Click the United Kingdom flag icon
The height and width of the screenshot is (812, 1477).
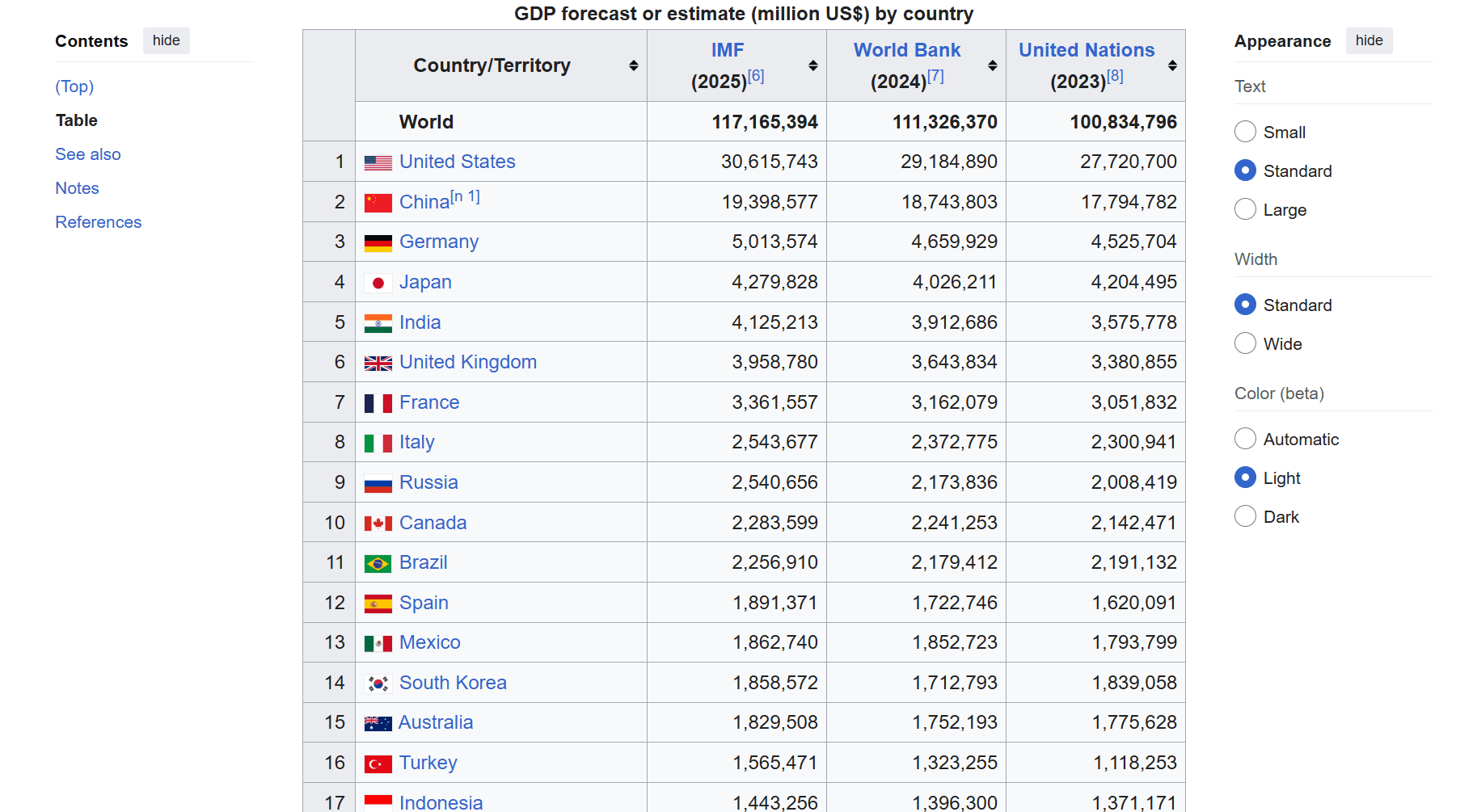[x=378, y=363]
